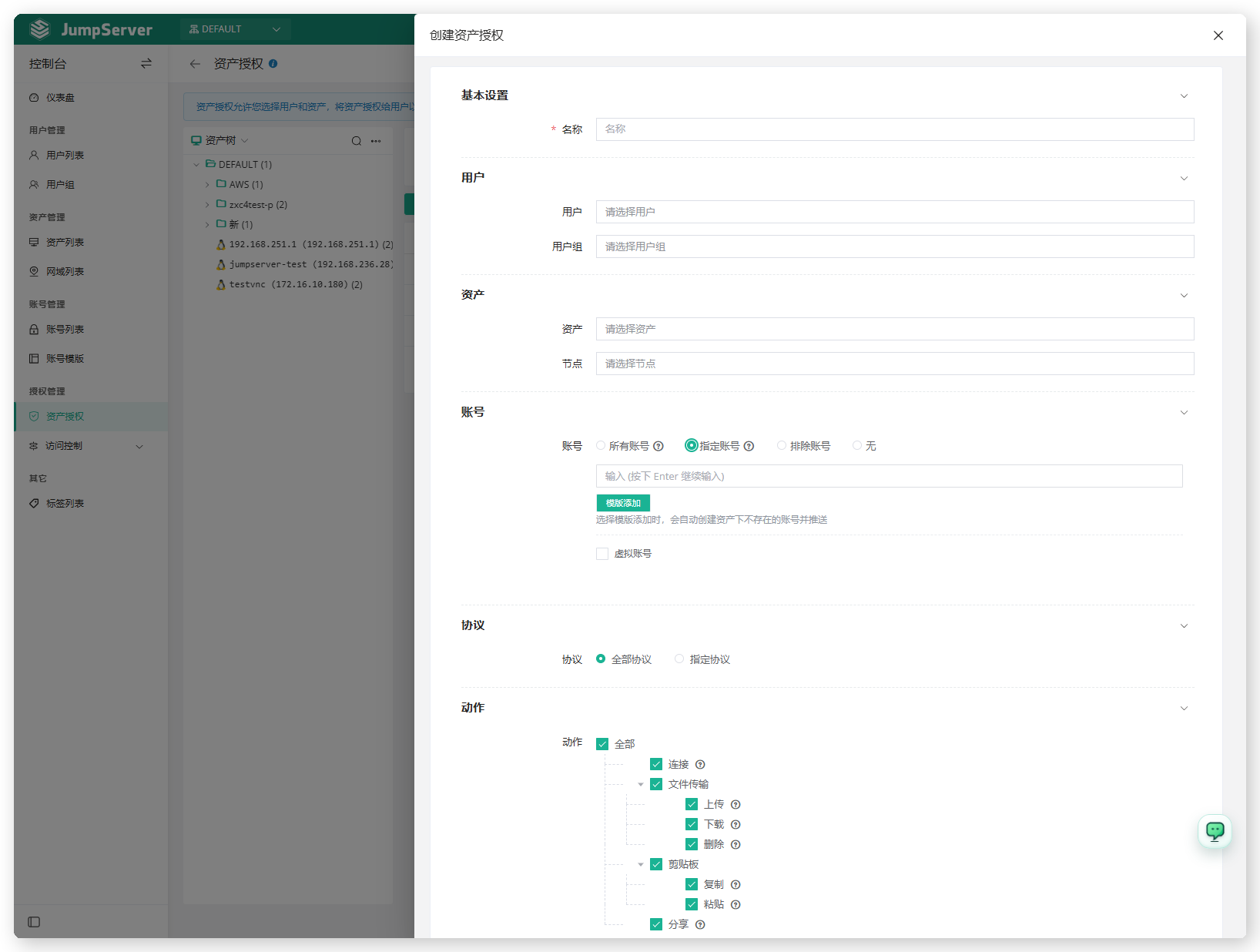The width and height of the screenshot is (1260, 952).
Task: Open the help icon next to 复制
Action: pyautogui.click(x=736, y=885)
